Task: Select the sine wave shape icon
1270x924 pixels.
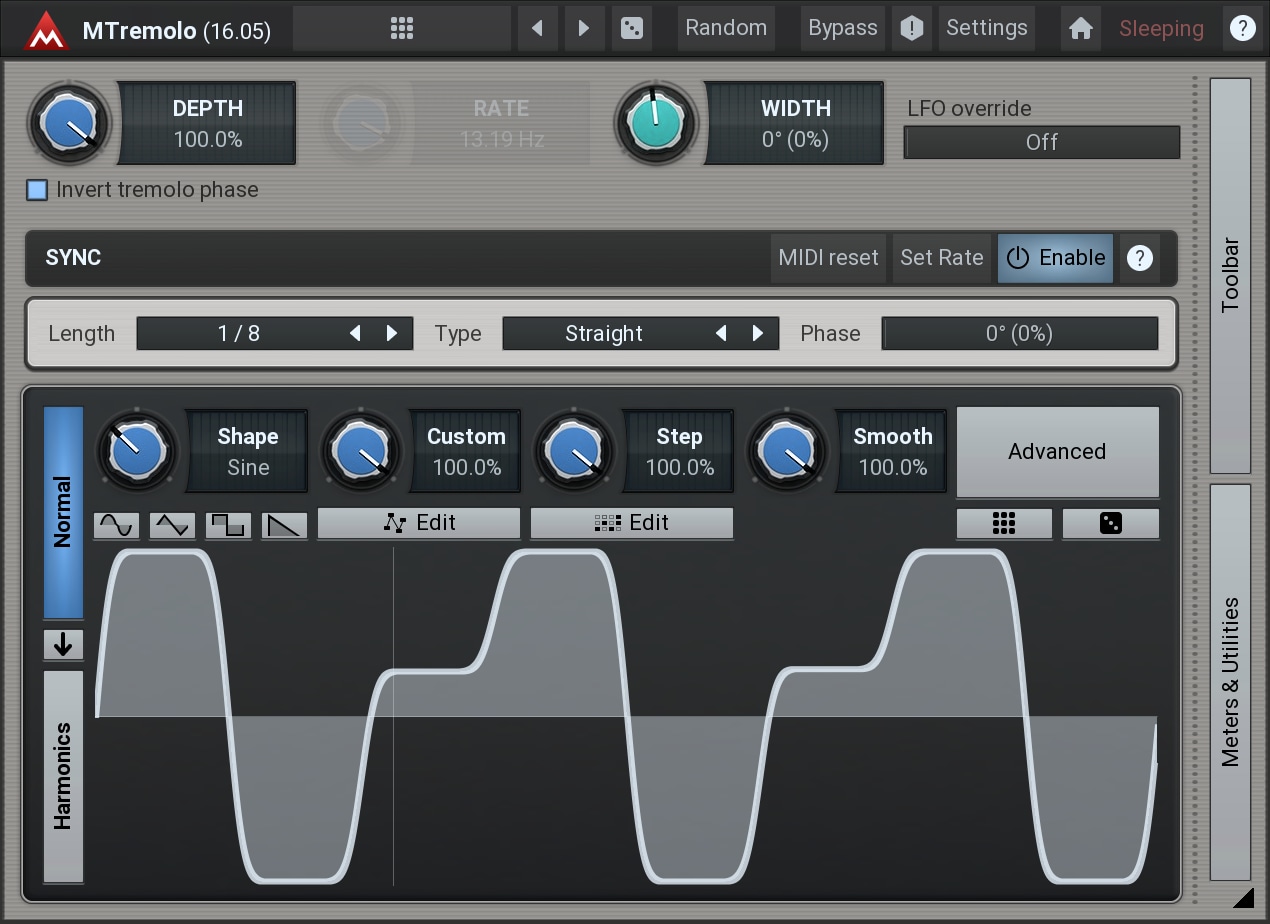Action: [x=116, y=524]
